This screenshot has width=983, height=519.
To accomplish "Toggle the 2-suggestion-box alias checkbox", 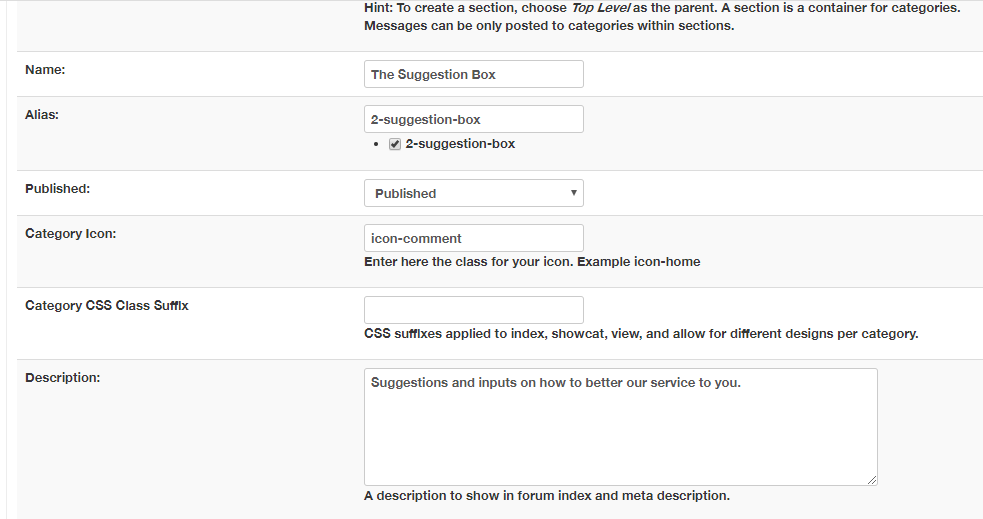I will [395, 144].
